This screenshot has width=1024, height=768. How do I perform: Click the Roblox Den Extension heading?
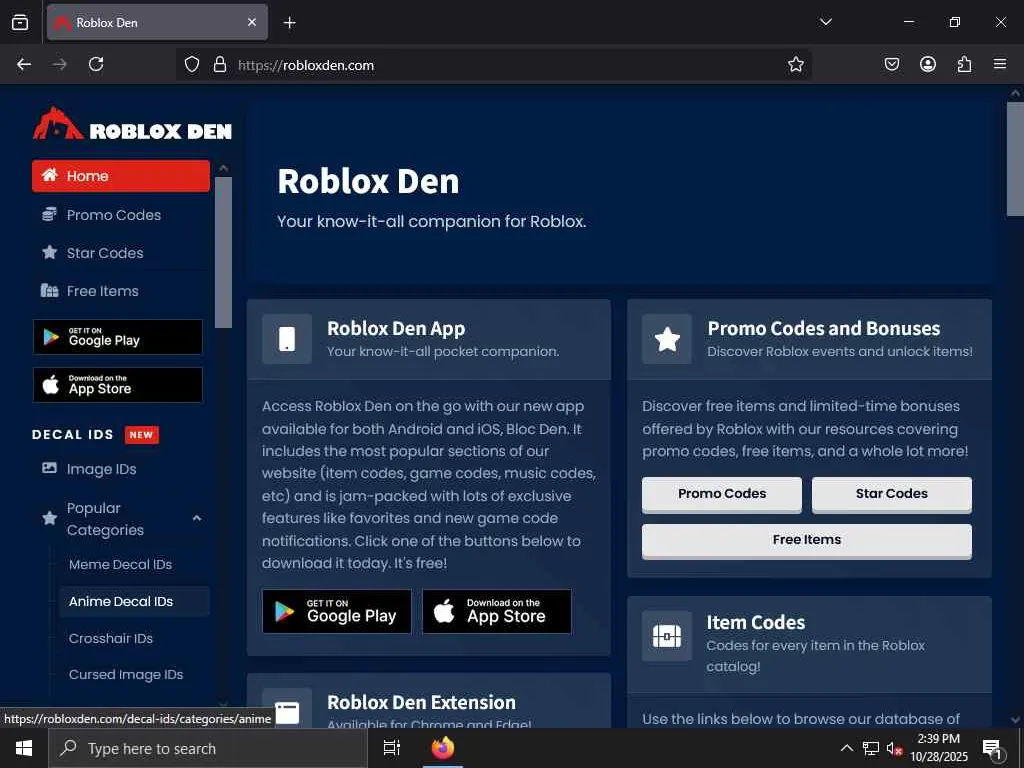click(x=421, y=703)
